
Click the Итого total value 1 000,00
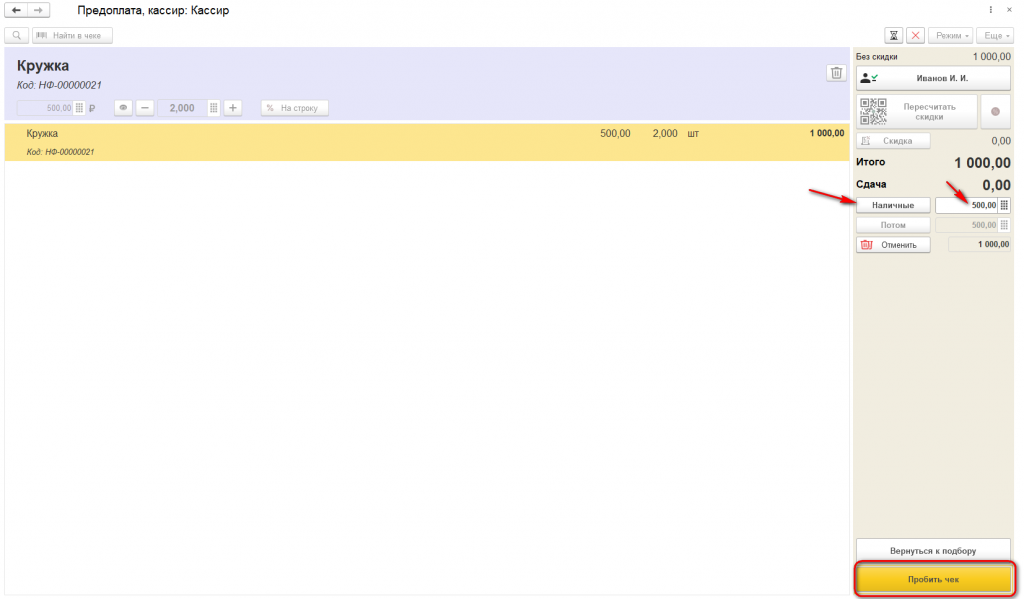click(x=982, y=163)
